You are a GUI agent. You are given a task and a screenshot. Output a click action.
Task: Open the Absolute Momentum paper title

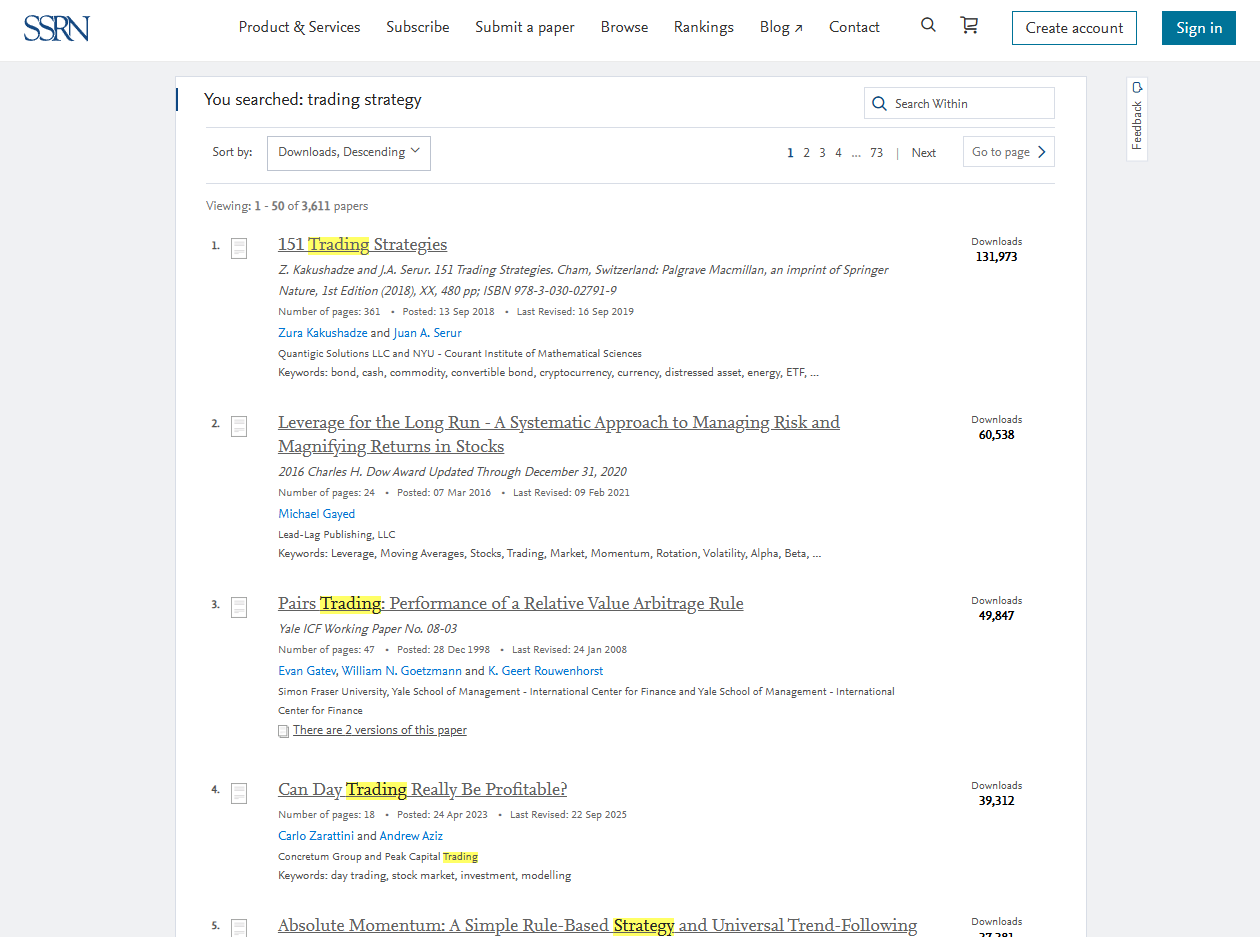click(x=597, y=925)
